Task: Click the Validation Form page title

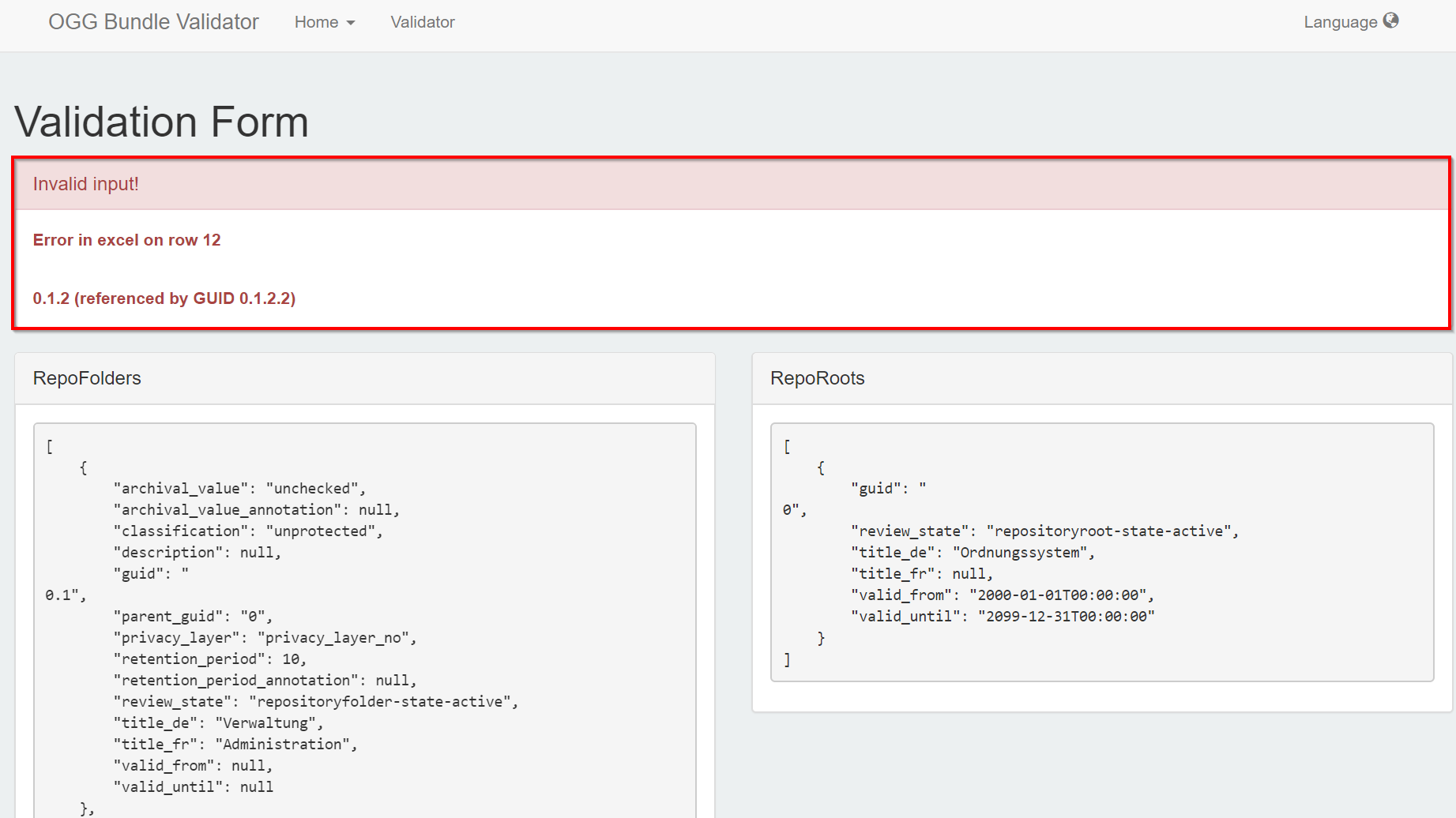Action: coord(162,122)
